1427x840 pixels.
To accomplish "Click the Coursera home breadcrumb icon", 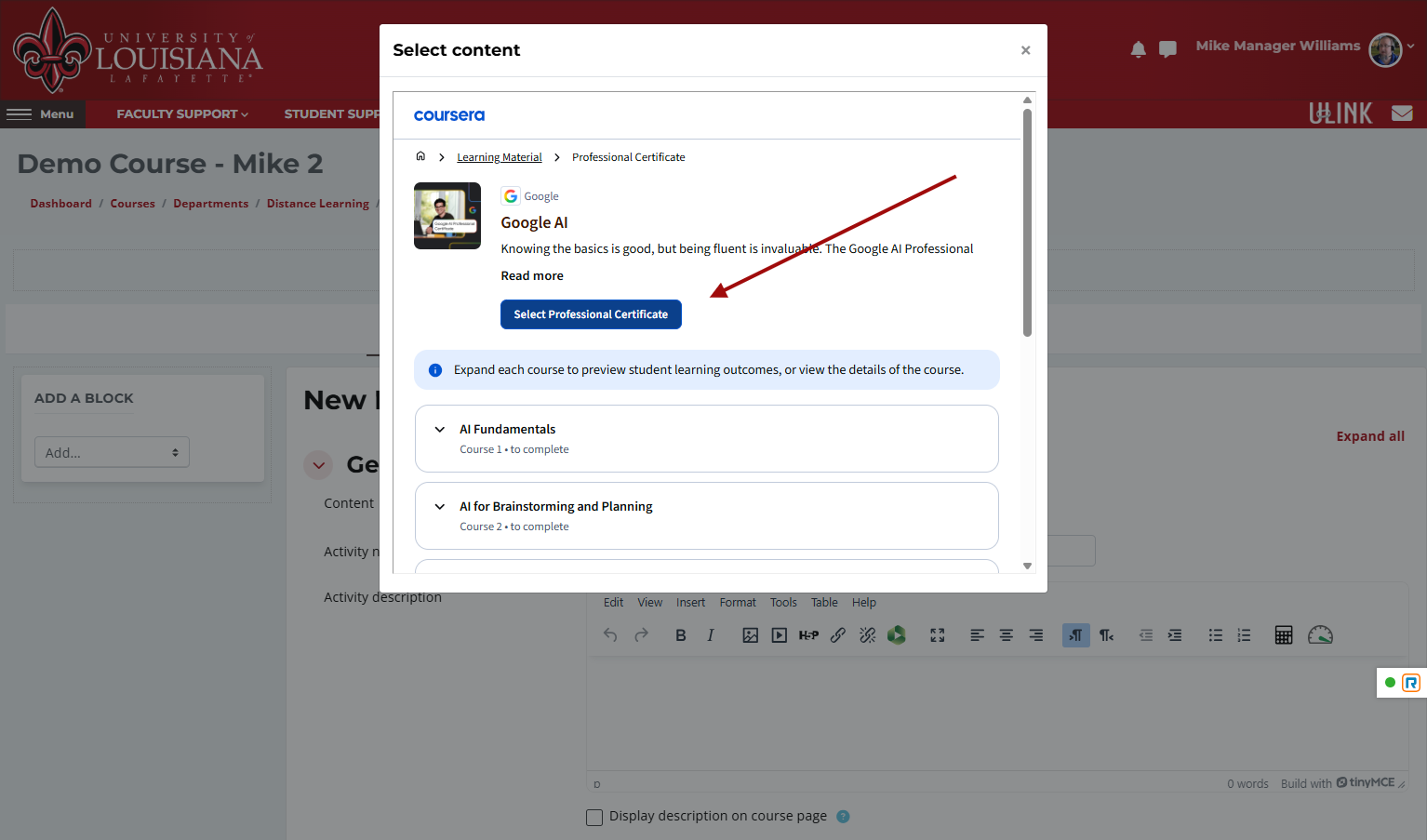I will (420, 156).
